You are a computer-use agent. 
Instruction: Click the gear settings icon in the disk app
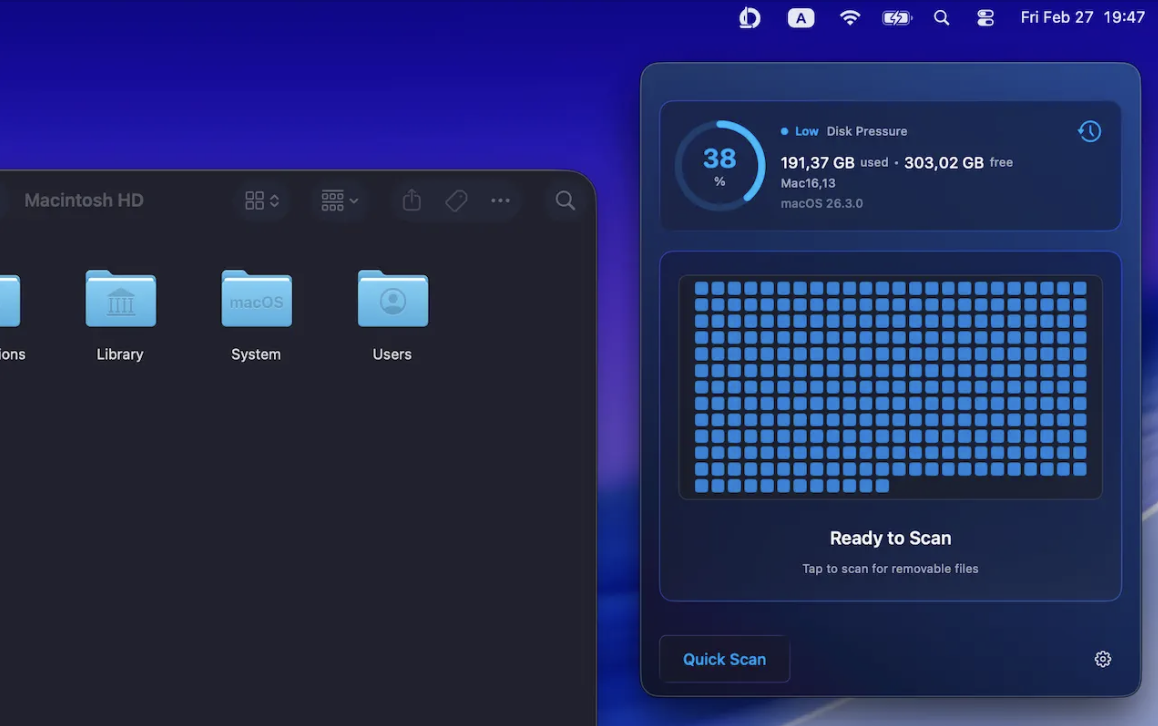(x=1102, y=658)
